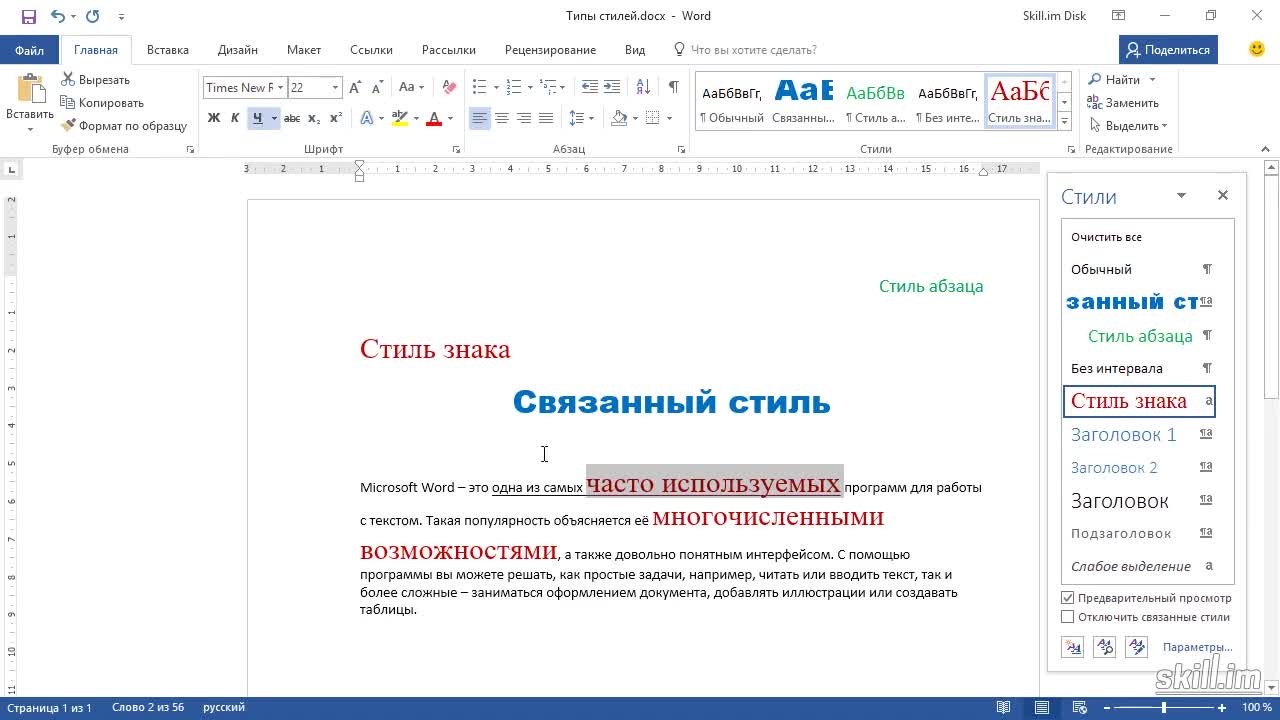Open the Style Inspector in Styles pane

point(1105,647)
